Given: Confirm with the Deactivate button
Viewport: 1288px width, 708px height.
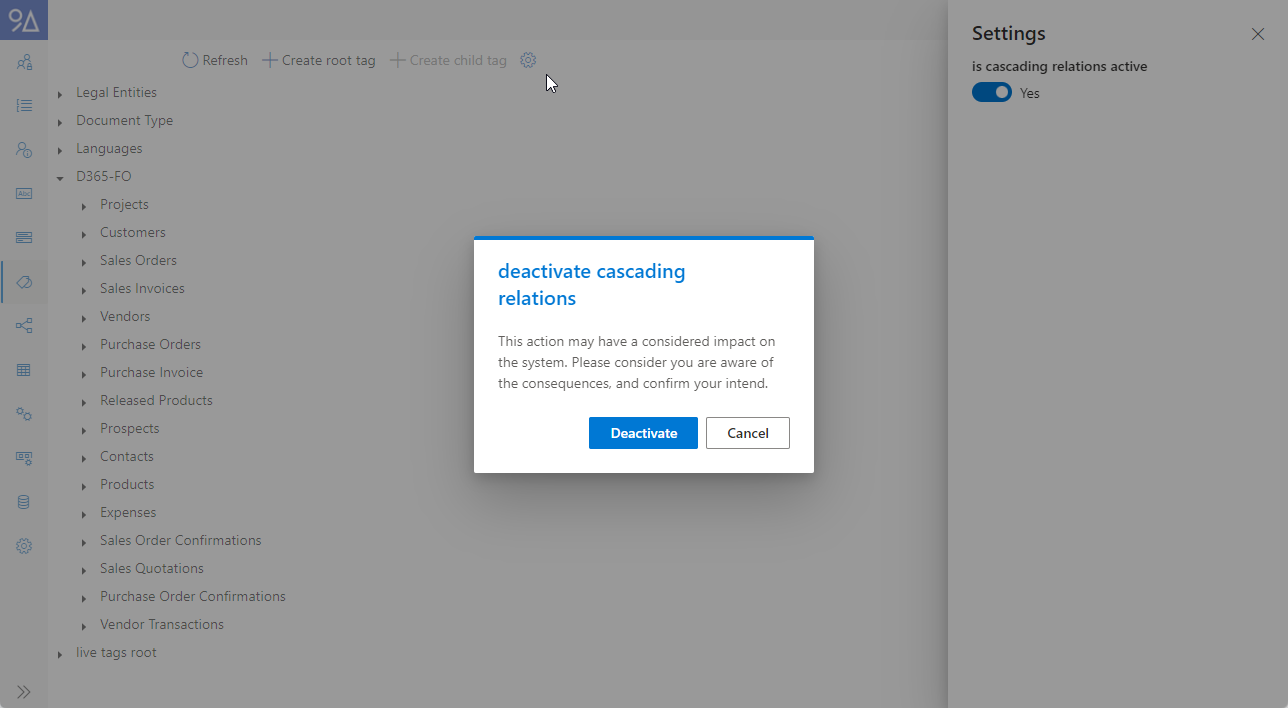Looking at the screenshot, I should [x=643, y=433].
